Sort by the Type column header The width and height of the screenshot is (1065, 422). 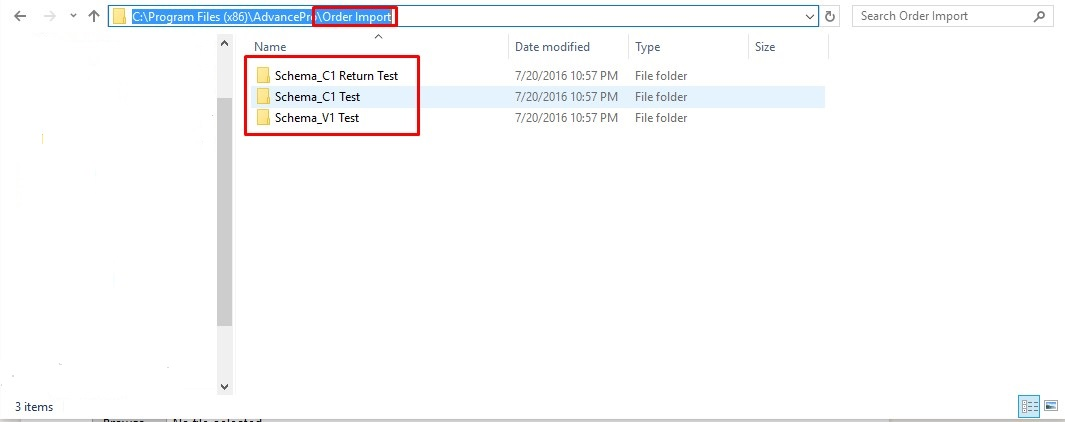point(648,47)
